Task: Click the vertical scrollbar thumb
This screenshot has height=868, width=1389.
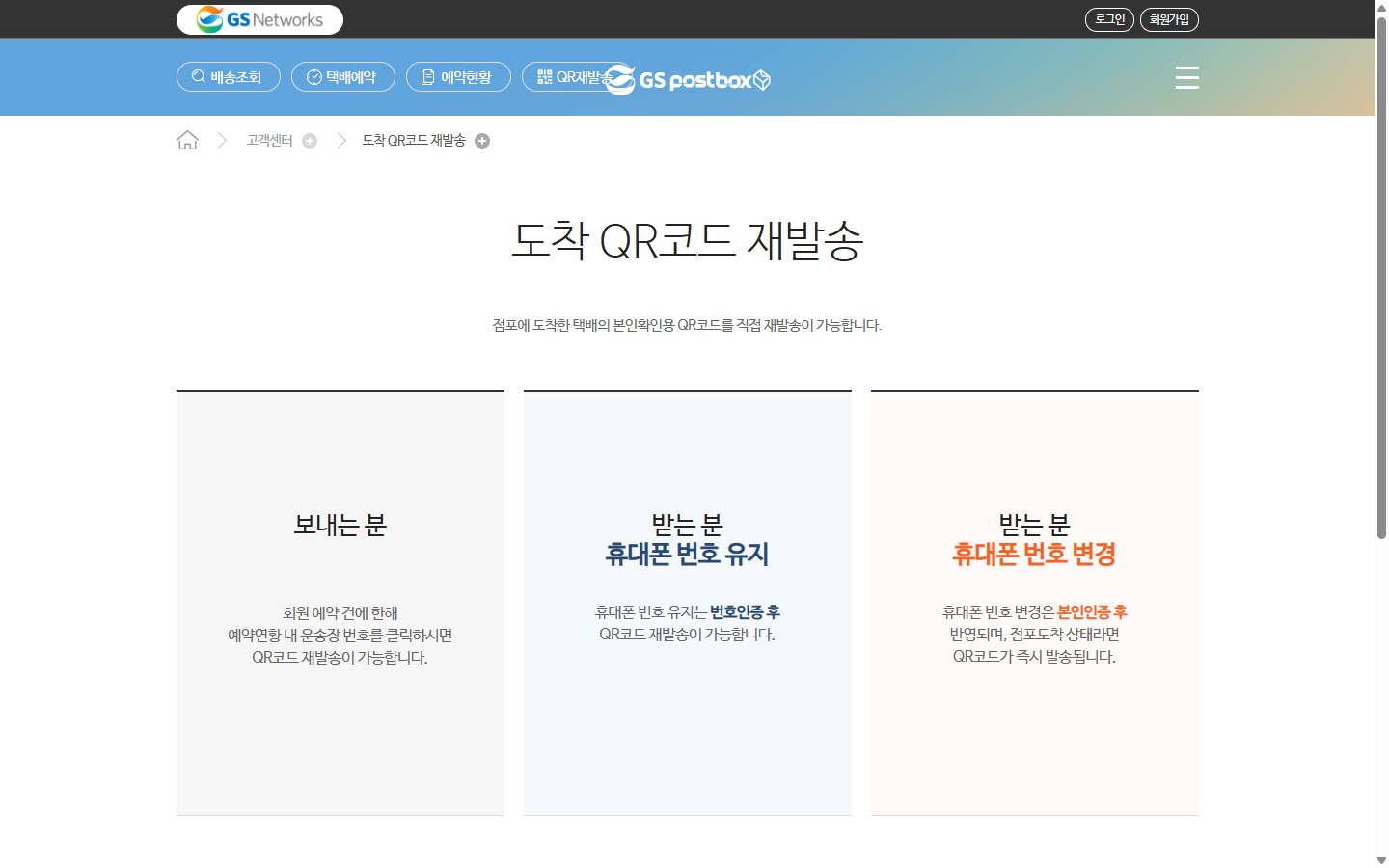Action: coord(1381,278)
